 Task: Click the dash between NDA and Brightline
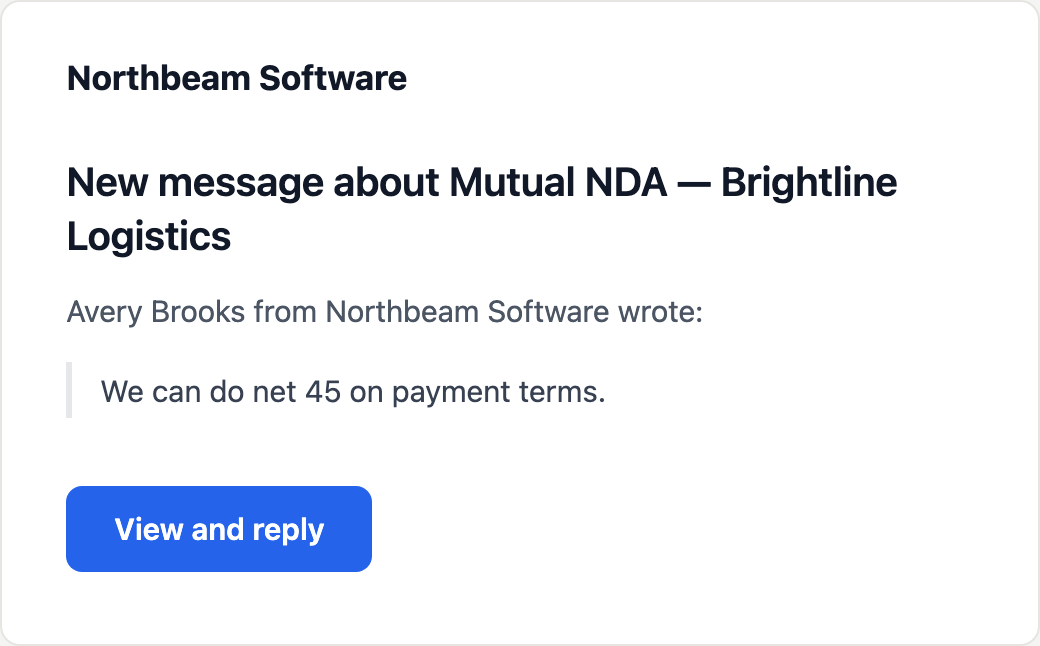(x=694, y=184)
